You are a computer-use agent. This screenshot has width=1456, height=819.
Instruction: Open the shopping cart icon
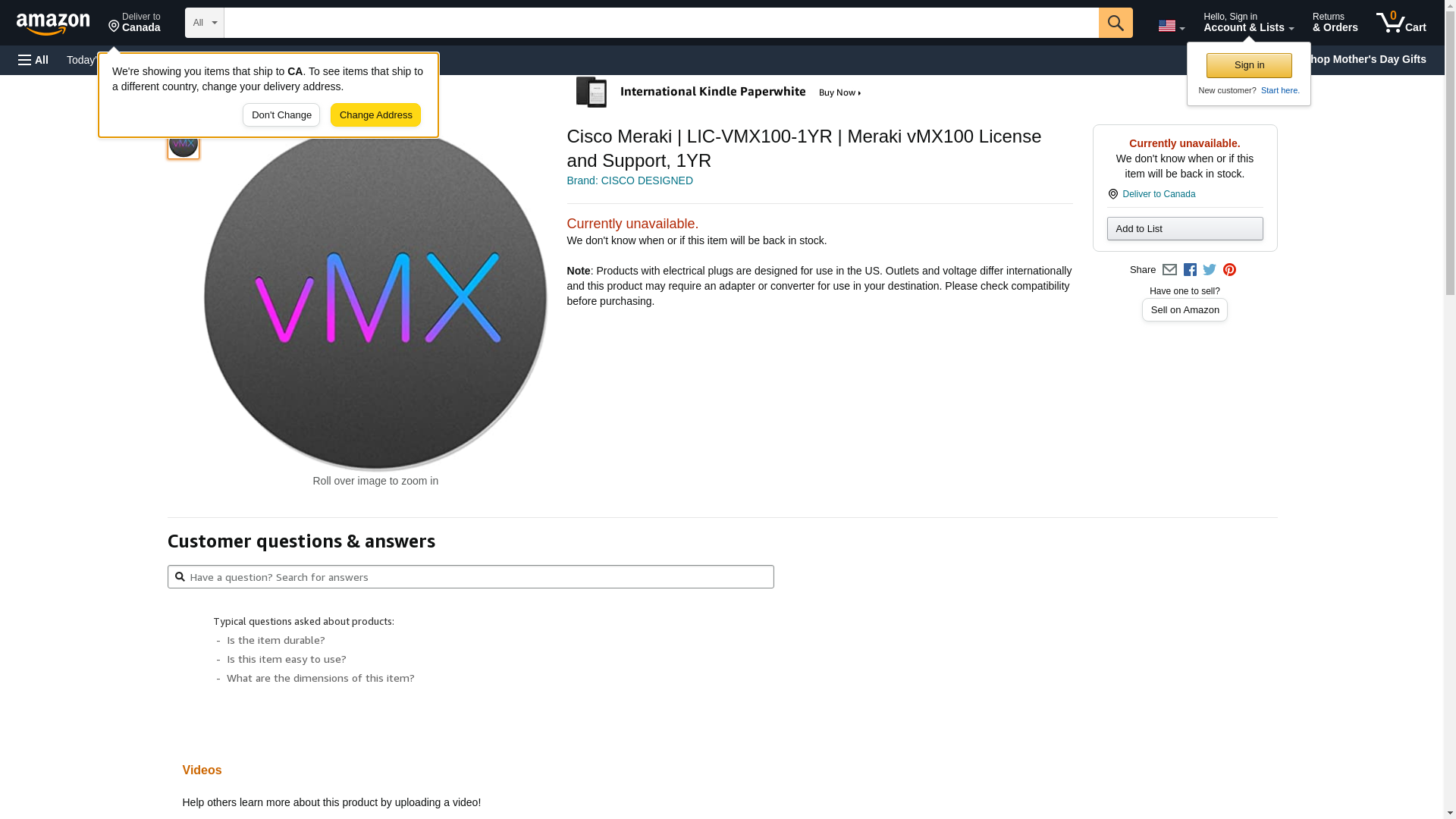(x=1401, y=23)
